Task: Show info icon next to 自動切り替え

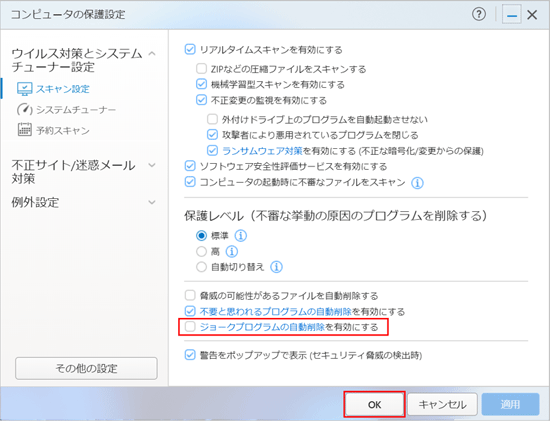Action: (276, 267)
